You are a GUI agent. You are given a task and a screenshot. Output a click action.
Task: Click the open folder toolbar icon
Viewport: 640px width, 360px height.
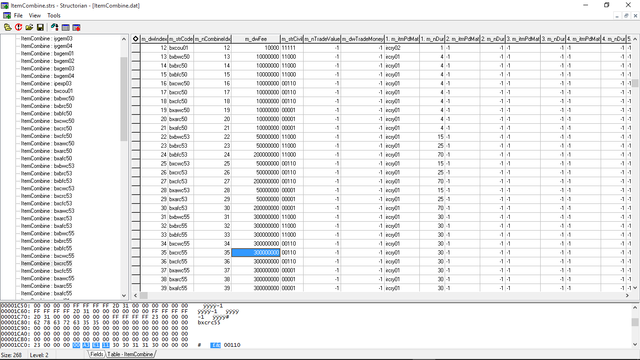tap(29, 27)
